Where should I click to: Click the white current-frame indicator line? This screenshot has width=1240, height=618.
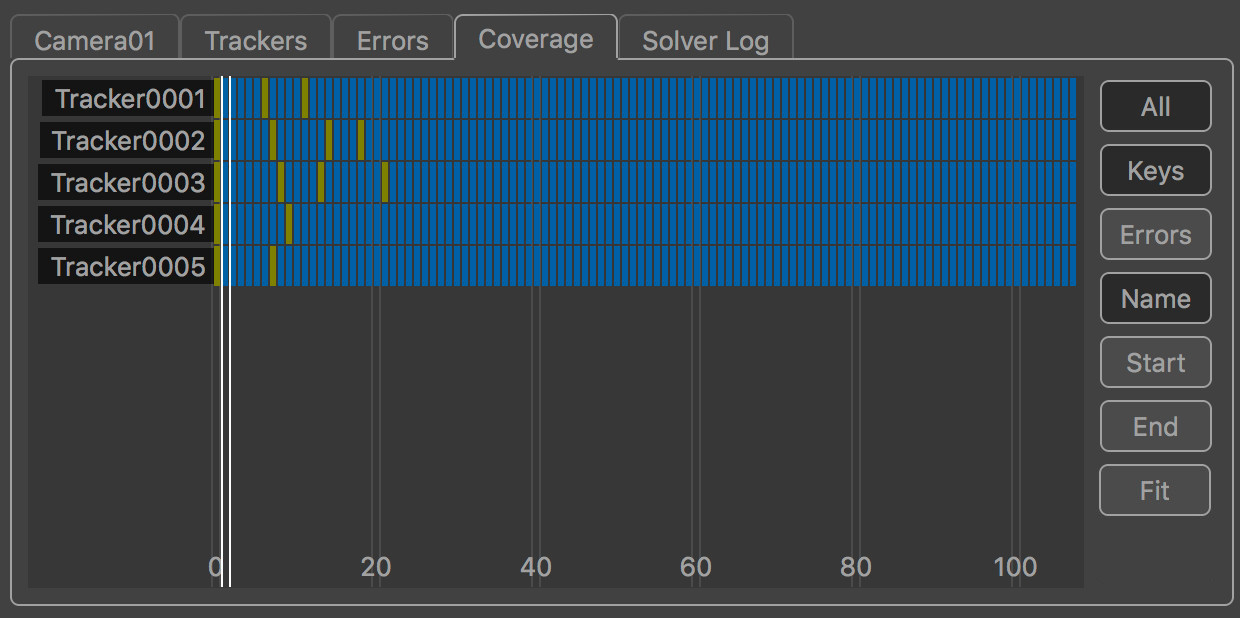click(226, 330)
